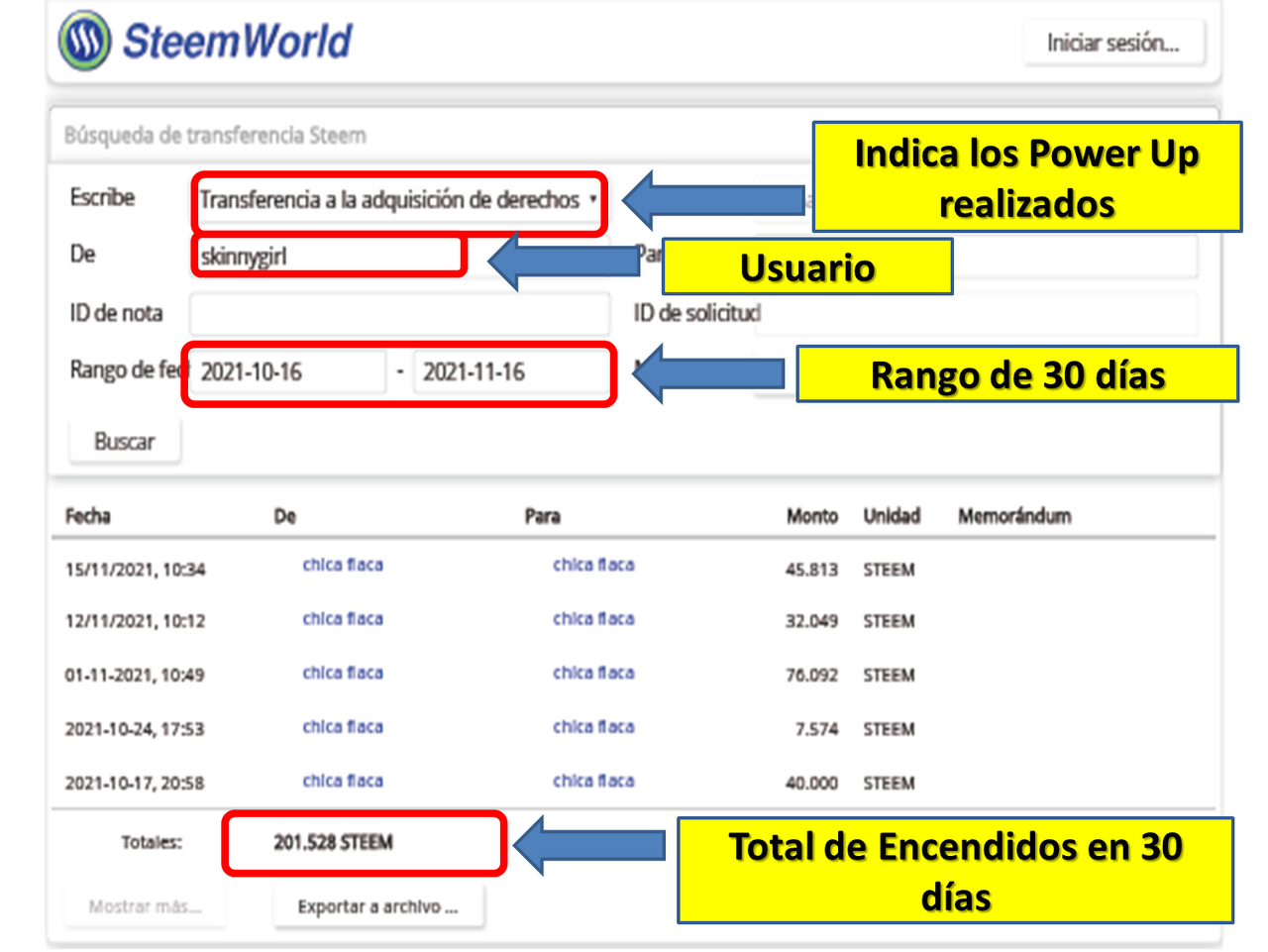Click the Iniciar sesión button
Image resolution: width=1268 pixels, height=952 pixels.
click(1113, 43)
